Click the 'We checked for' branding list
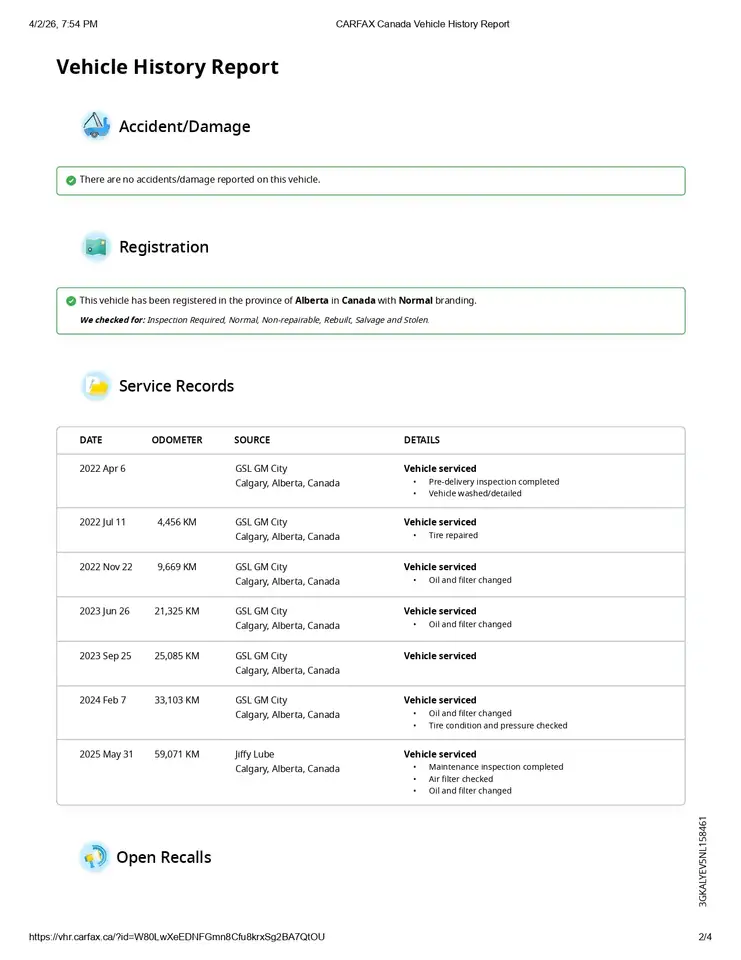This screenshot has height=960, width=741. [x=254, y=320]
